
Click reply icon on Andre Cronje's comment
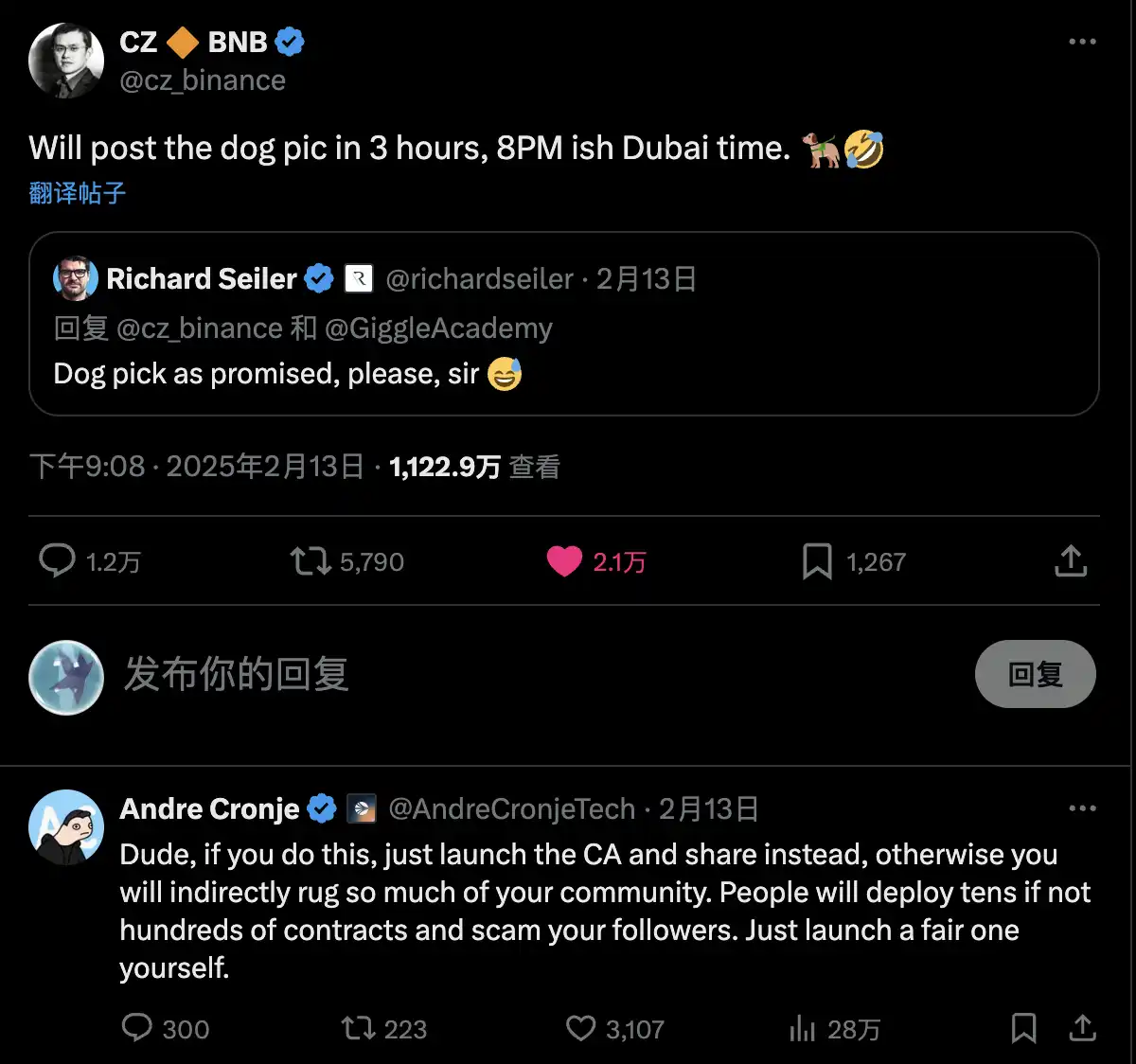point(137,1028)
